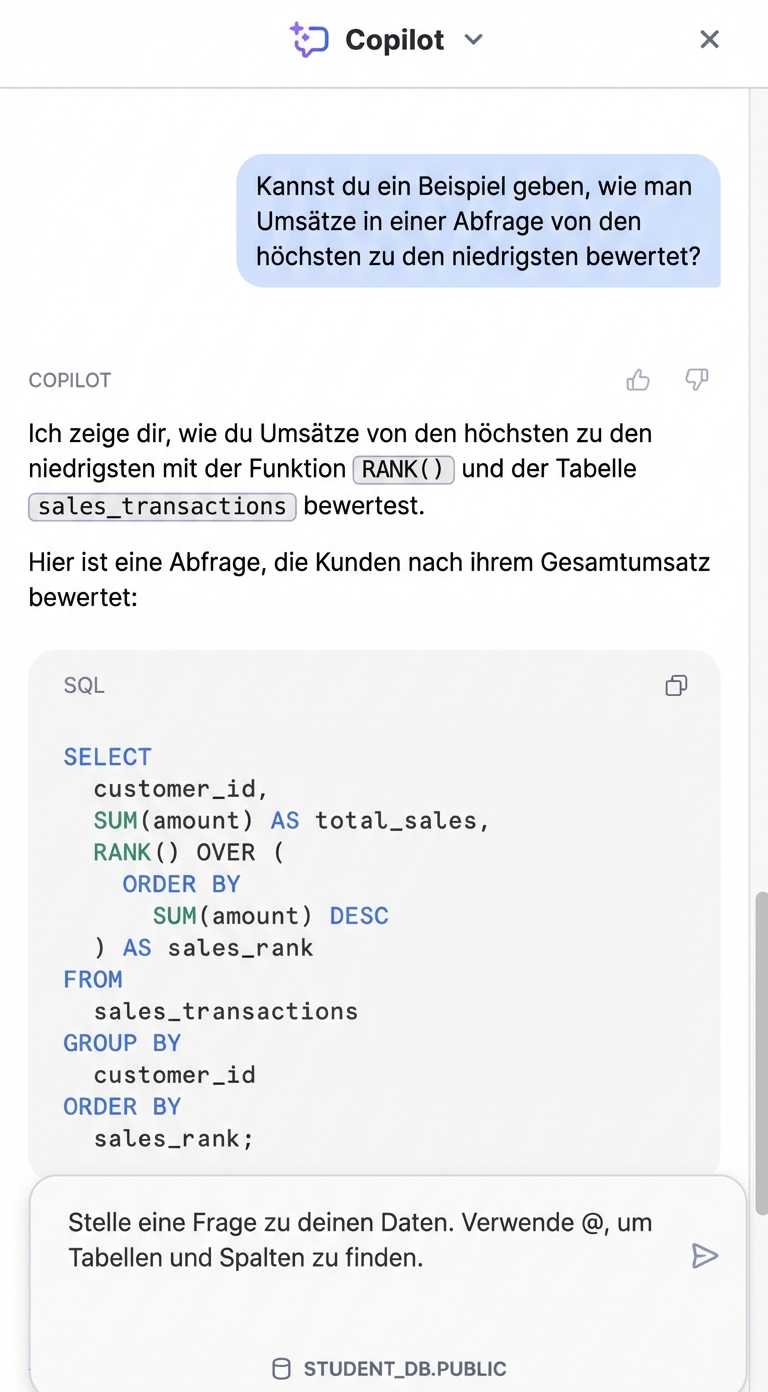The height and width of the screenshot is (1392, 768).
Task: Open the Copilot title dropdown chevron
Action: pos(473,40)
